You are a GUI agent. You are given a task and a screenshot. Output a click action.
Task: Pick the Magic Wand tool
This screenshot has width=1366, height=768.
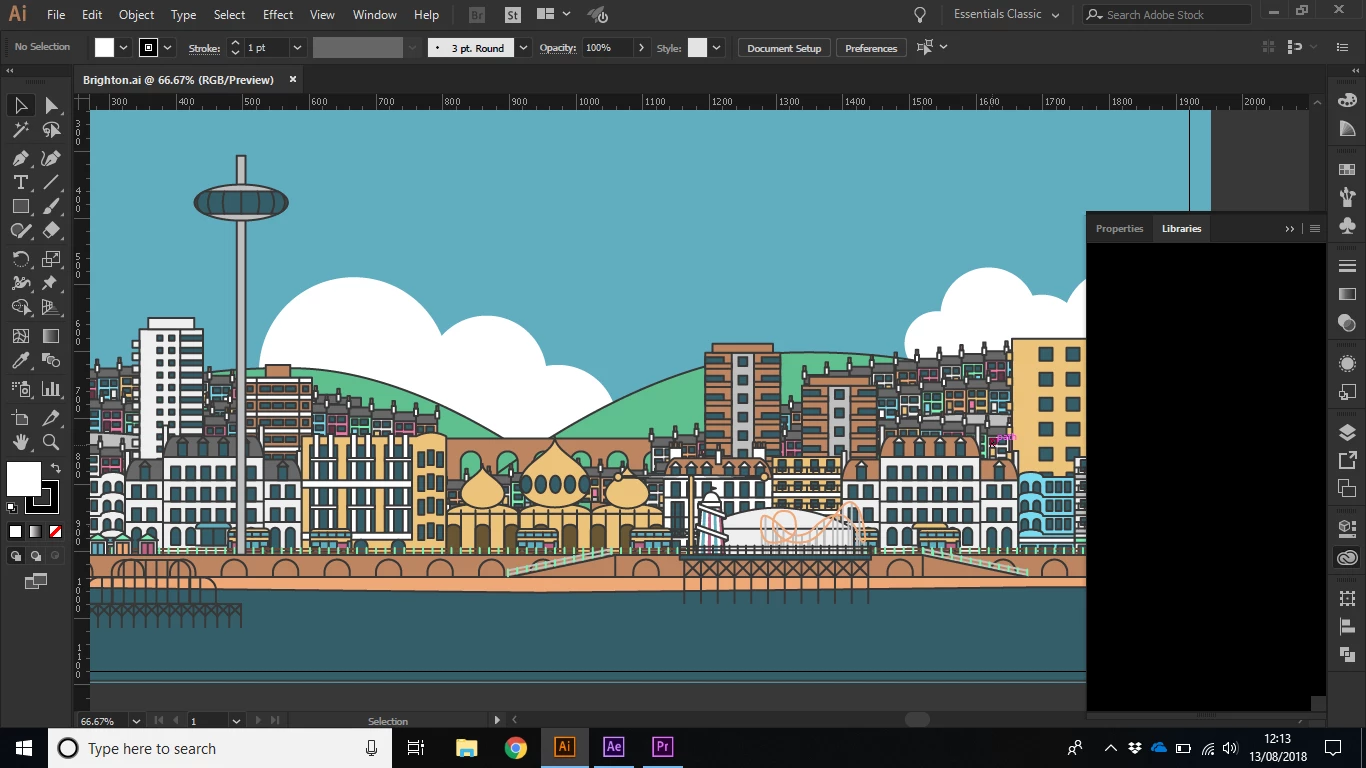(x=20, y=130)
